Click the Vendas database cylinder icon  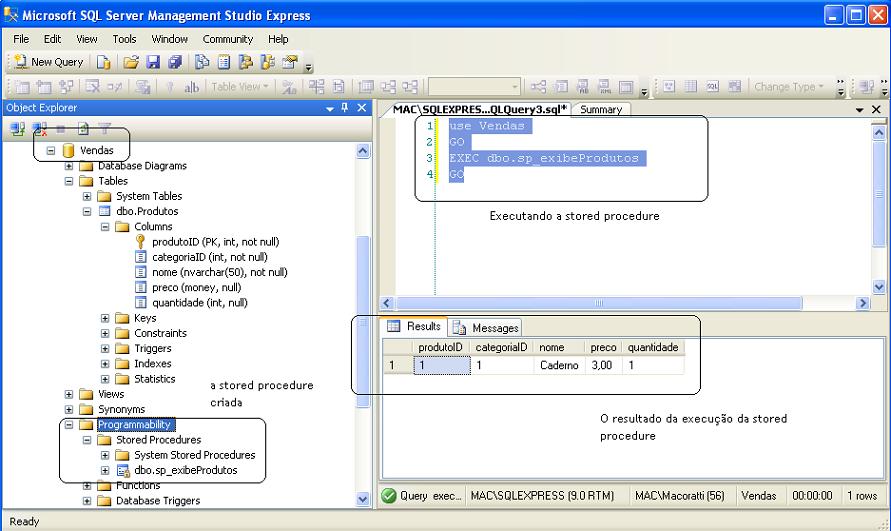tap(68, 150)
